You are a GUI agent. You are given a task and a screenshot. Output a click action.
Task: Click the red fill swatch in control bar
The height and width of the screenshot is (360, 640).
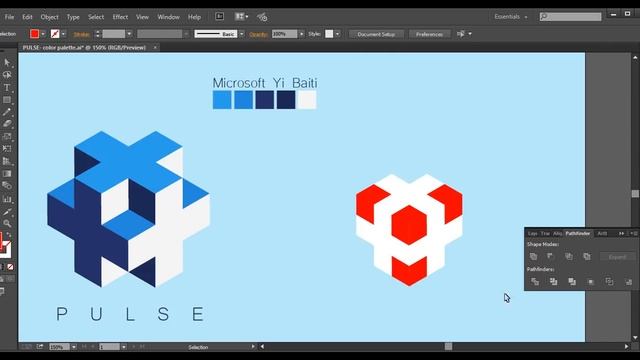tap(34, 34)
